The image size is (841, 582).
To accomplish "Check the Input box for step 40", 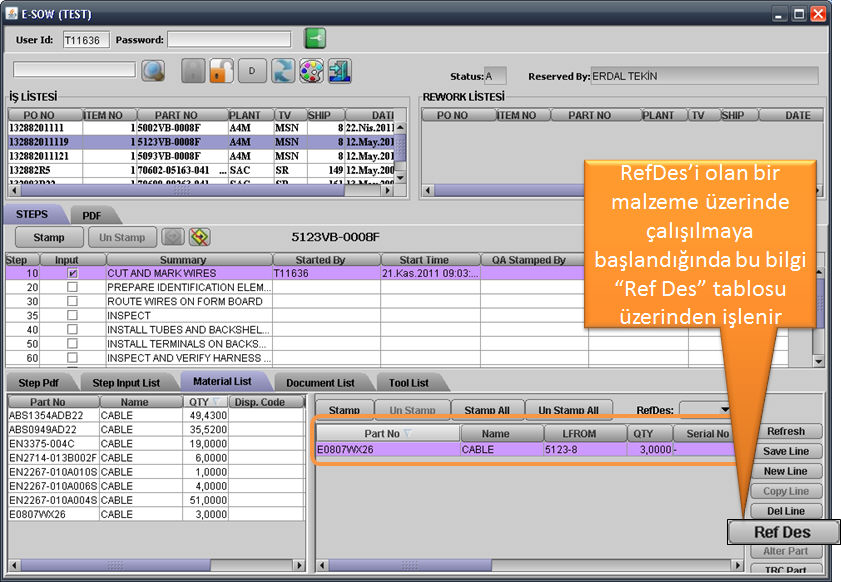I will (72, 329).
